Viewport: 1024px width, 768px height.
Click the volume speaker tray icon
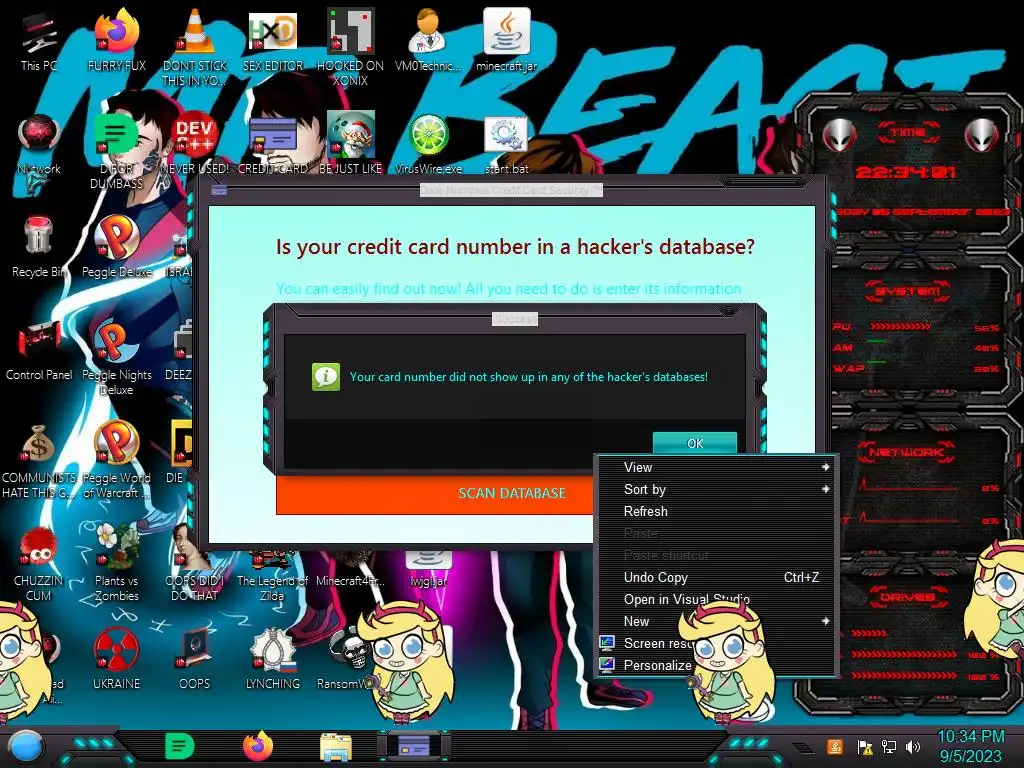pos(912,746)
